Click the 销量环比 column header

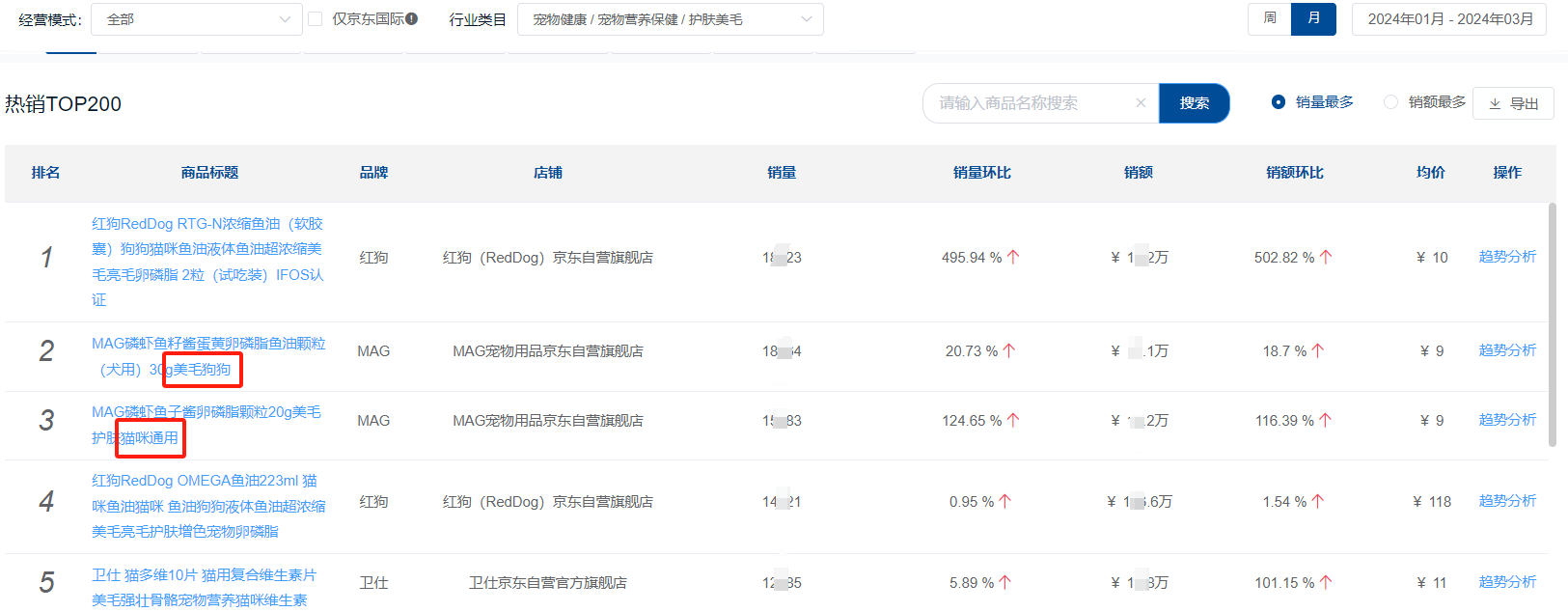tap(981, 173)
